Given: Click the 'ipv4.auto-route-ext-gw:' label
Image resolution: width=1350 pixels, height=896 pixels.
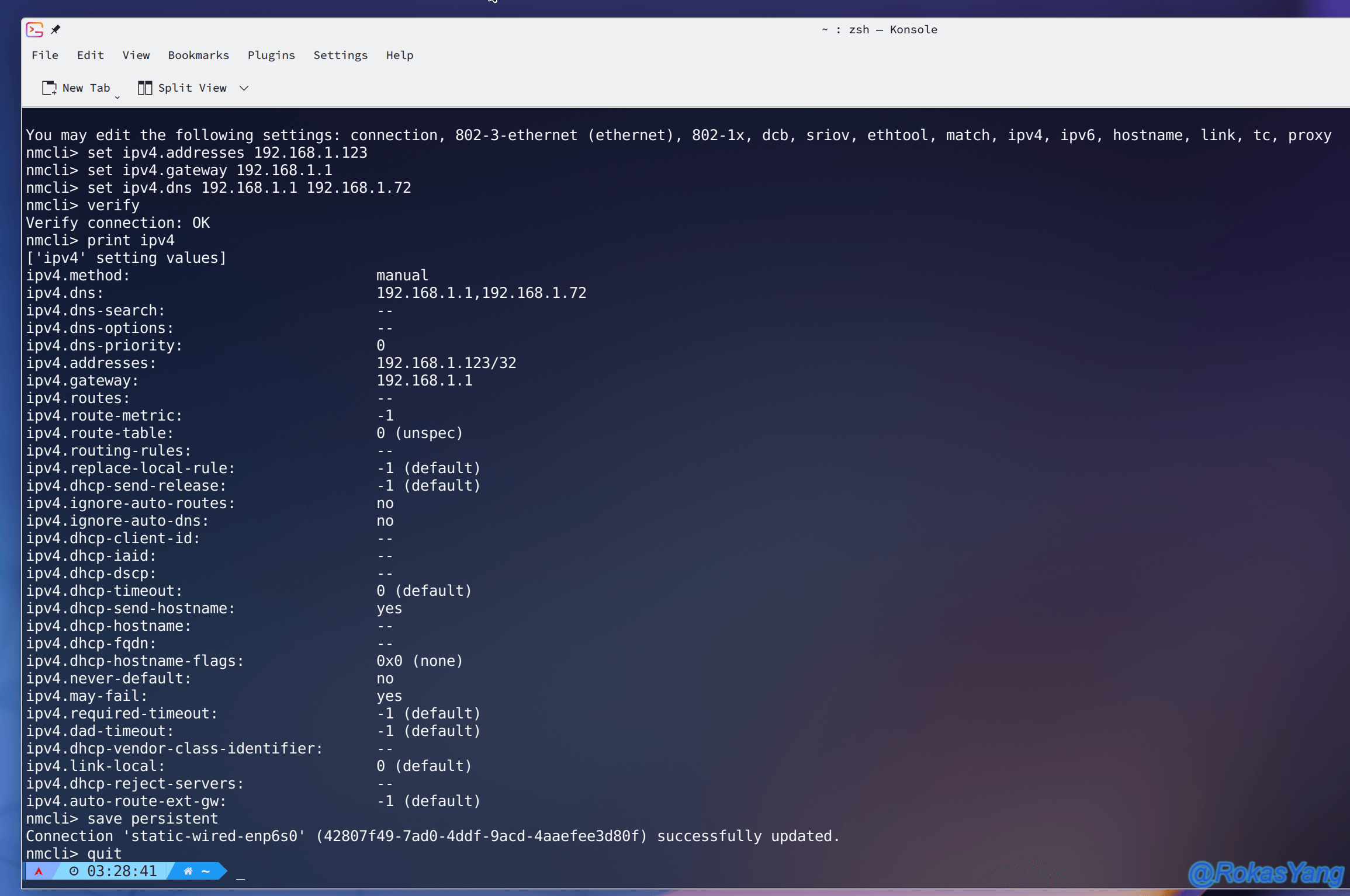Looking at the screenshot, I should pos(126,801).
